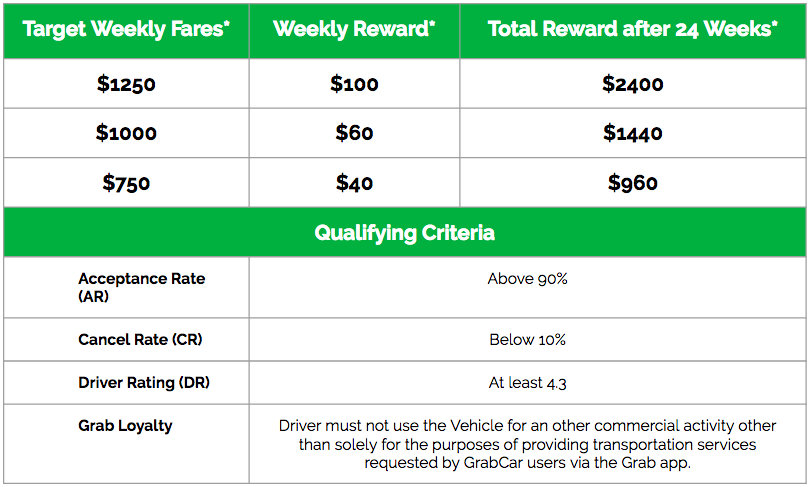Select the Driver Rating (DR) label
Screen dimensions: 809x487
tap(144, 383)
